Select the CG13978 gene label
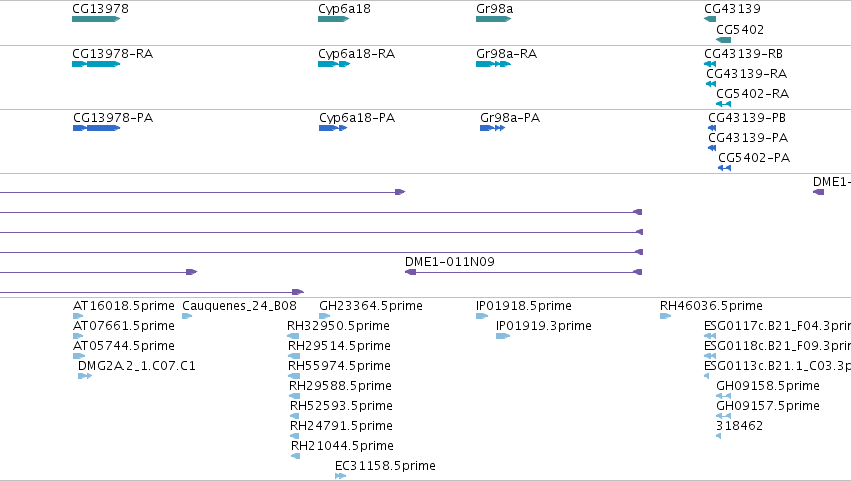 pyautogui.click(x=100, y=9)
